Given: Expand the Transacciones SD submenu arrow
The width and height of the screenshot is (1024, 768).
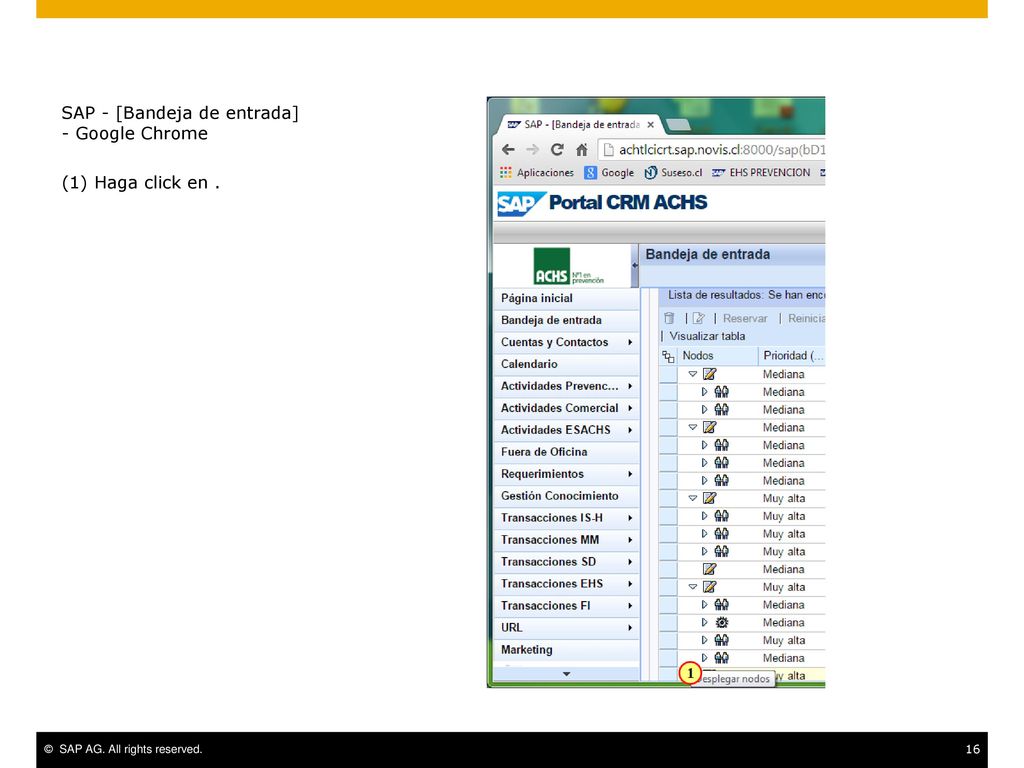Looking at the screenshot, I should [x=630, y=562].
